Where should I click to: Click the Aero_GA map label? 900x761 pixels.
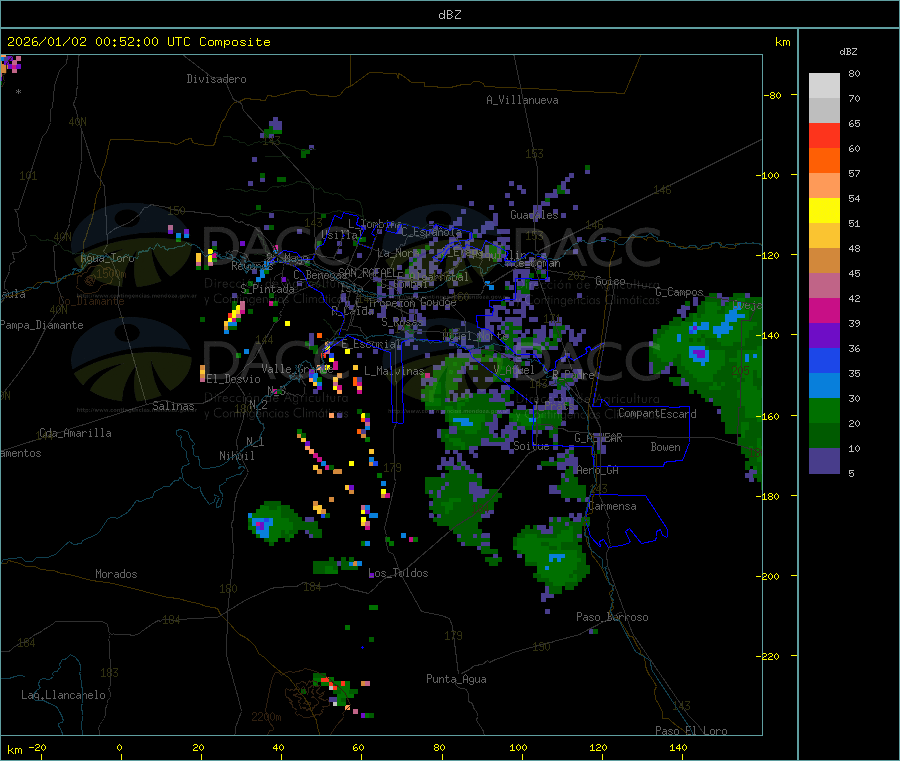[598, 470]
